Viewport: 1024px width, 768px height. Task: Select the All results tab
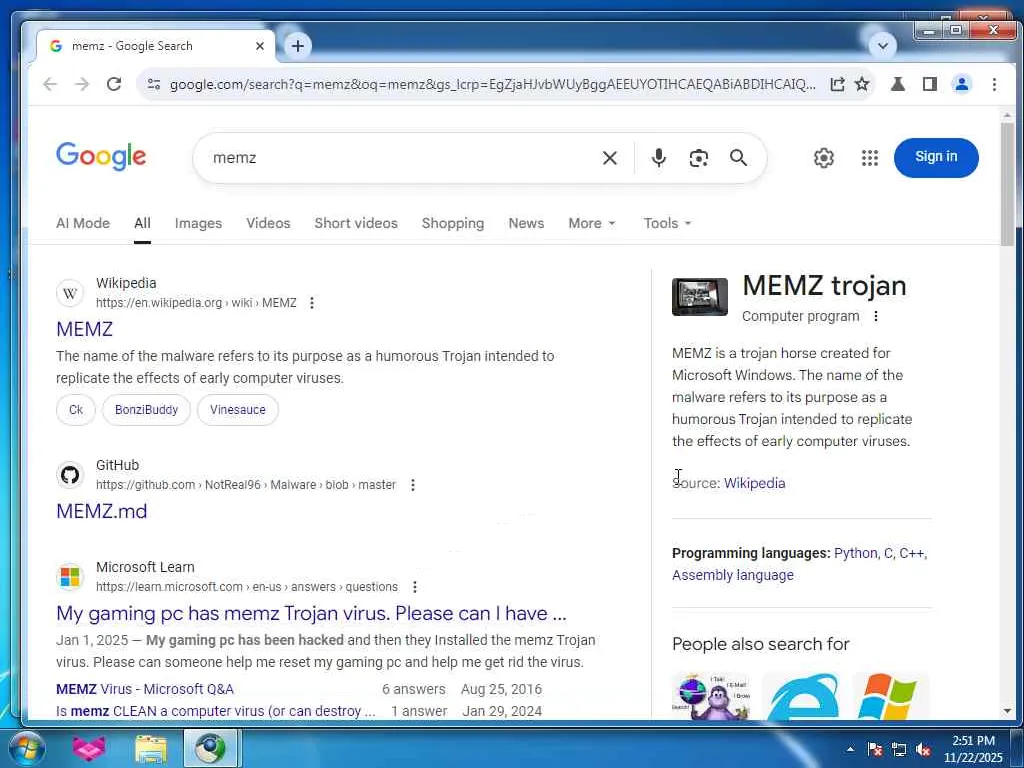point(142,223)
